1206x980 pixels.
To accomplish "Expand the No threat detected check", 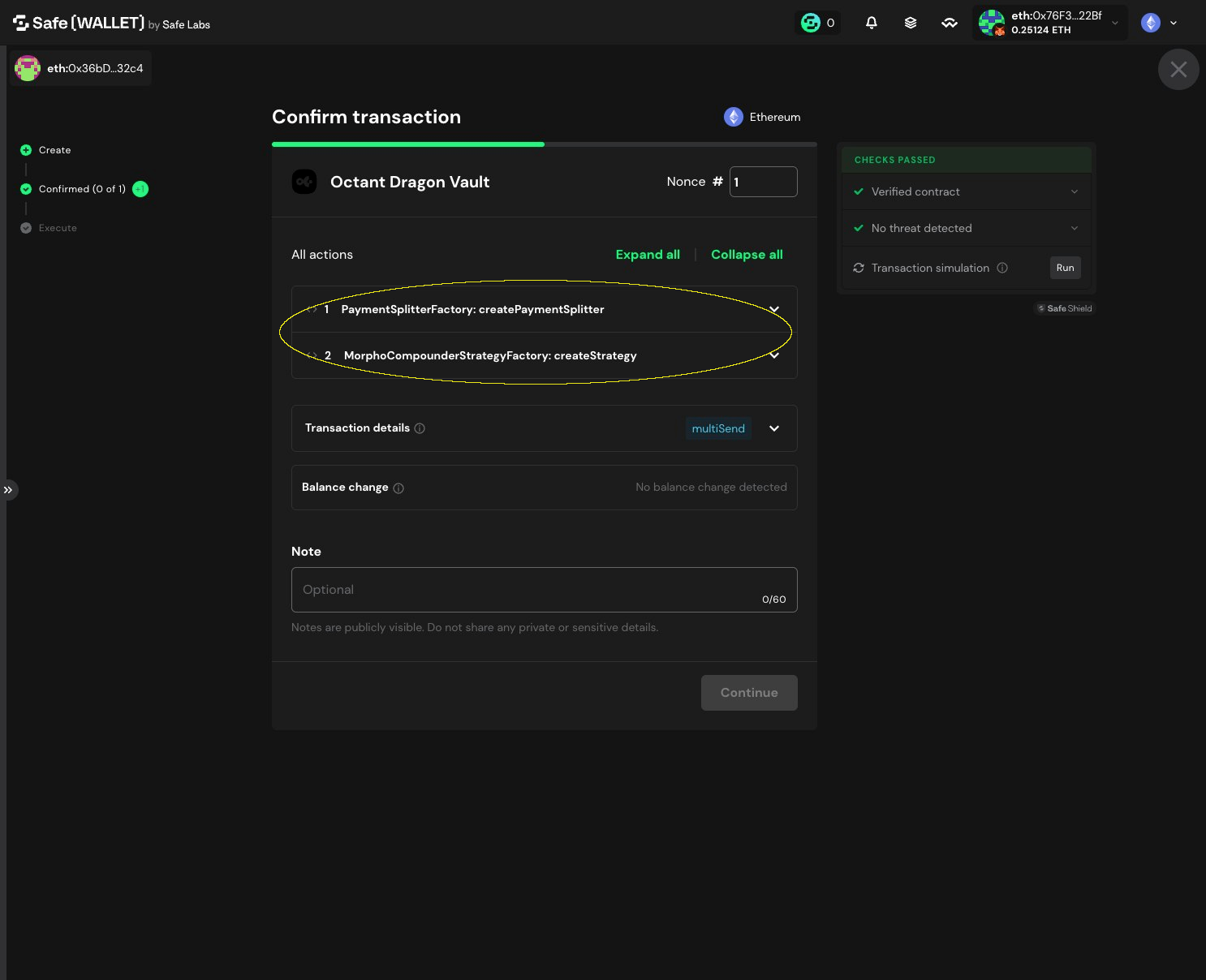I will [966, 228].
